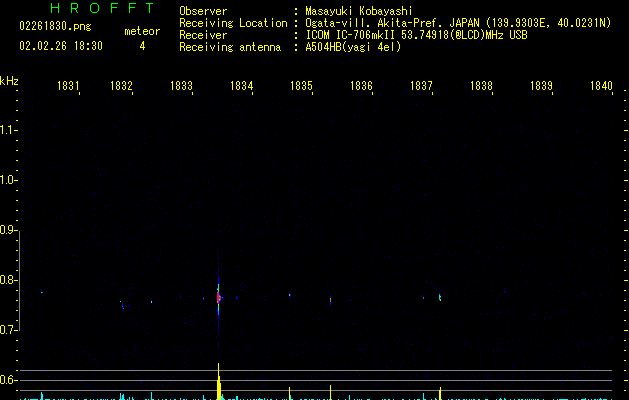Click the faint echo just before 1832
This screenshot has height=400, width=629.
[x=122, y=305]
